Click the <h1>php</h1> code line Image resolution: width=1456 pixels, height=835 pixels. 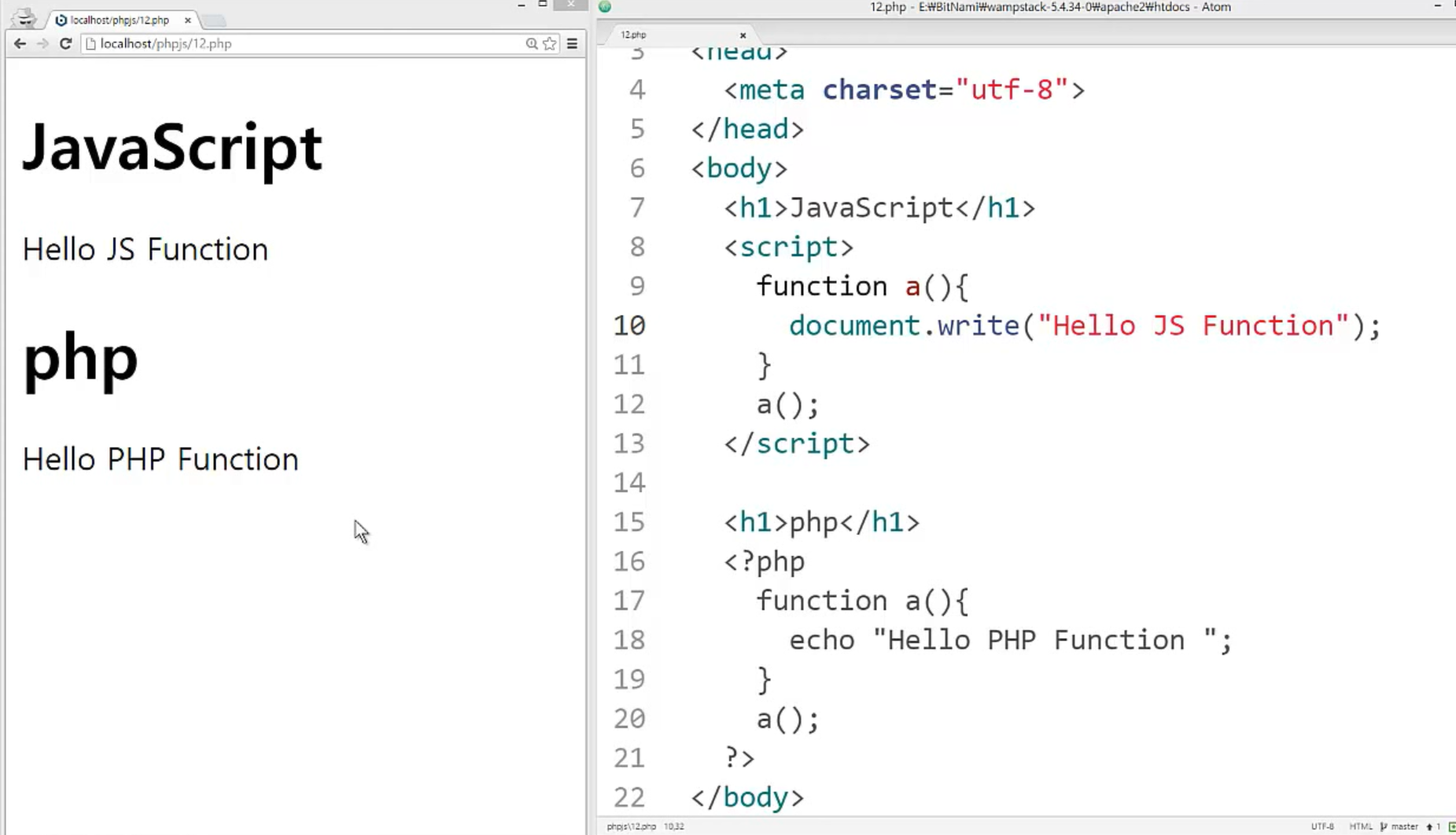tap(821, 522)
